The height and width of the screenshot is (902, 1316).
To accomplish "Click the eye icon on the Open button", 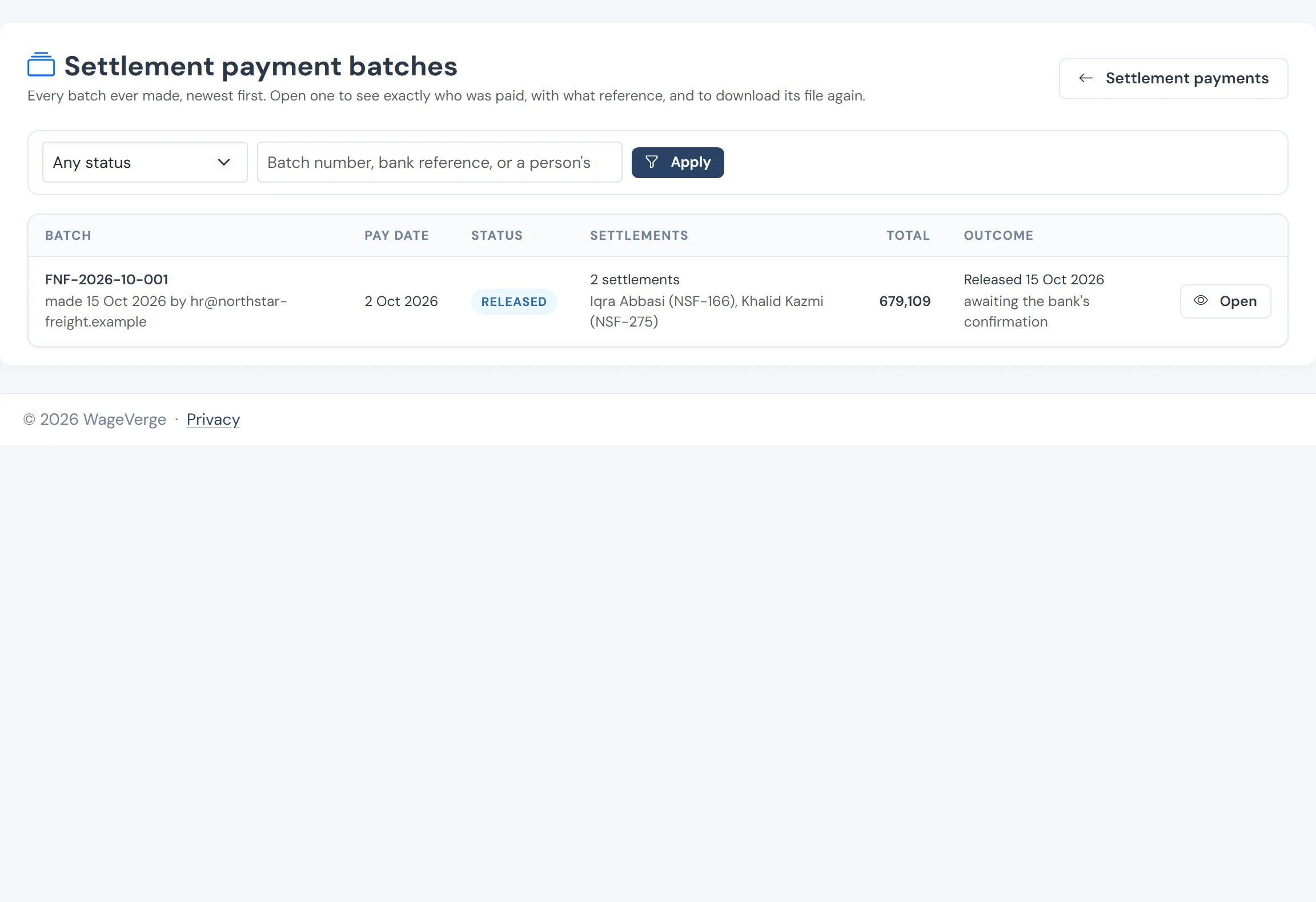I will point(1201,300).
